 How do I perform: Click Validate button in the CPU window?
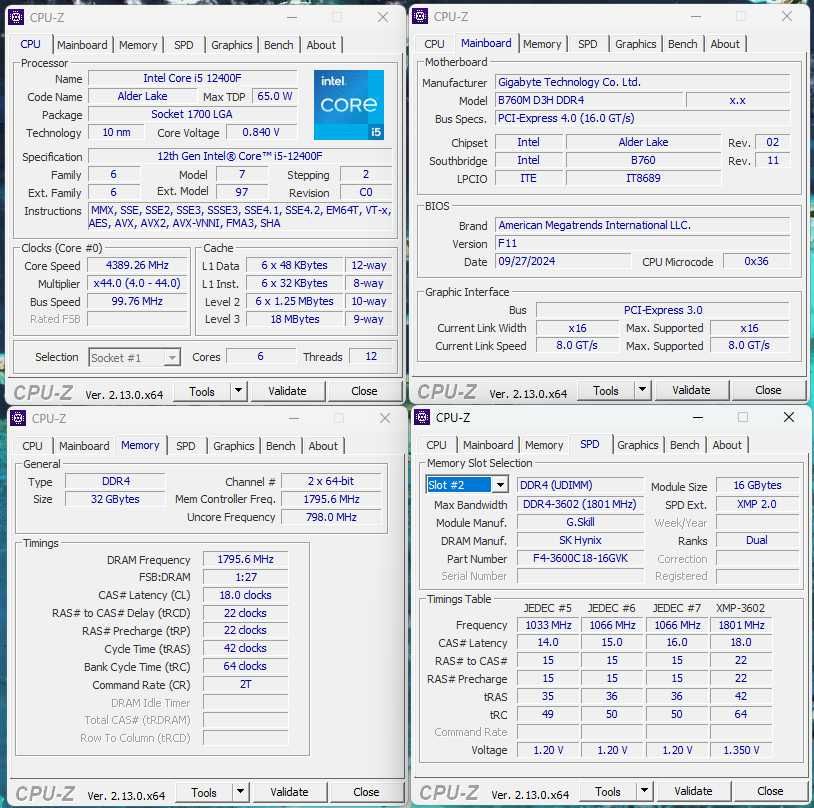point(288,391)
